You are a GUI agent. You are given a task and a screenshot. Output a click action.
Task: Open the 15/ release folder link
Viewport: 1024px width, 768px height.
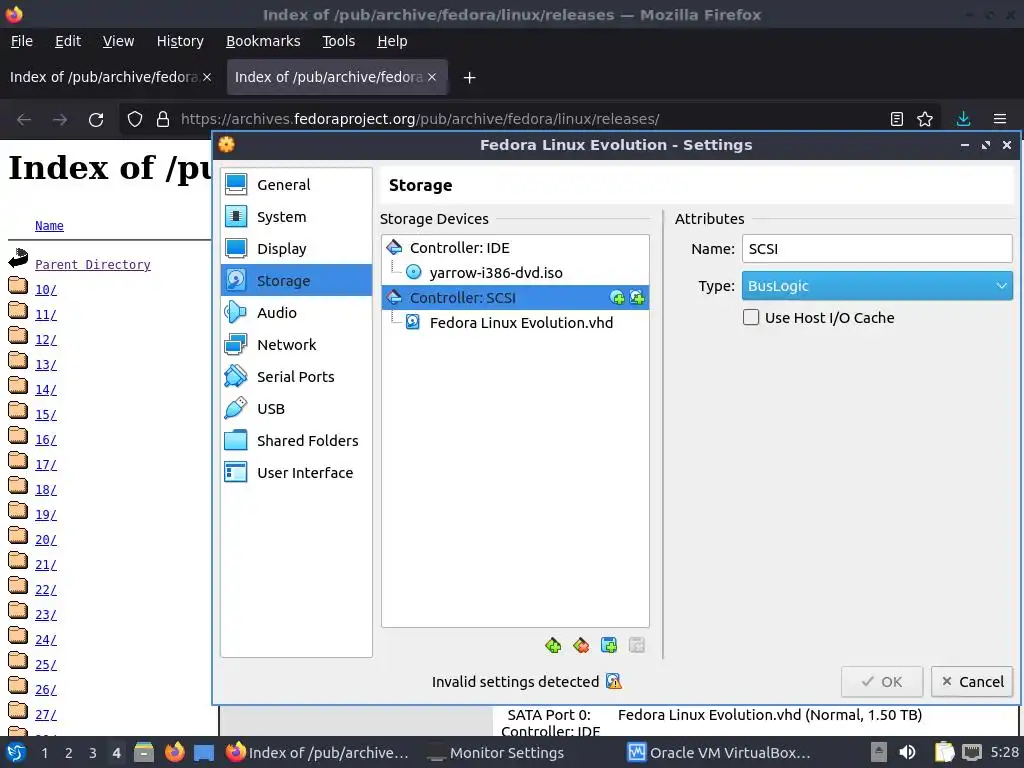(x=46, y=415)
